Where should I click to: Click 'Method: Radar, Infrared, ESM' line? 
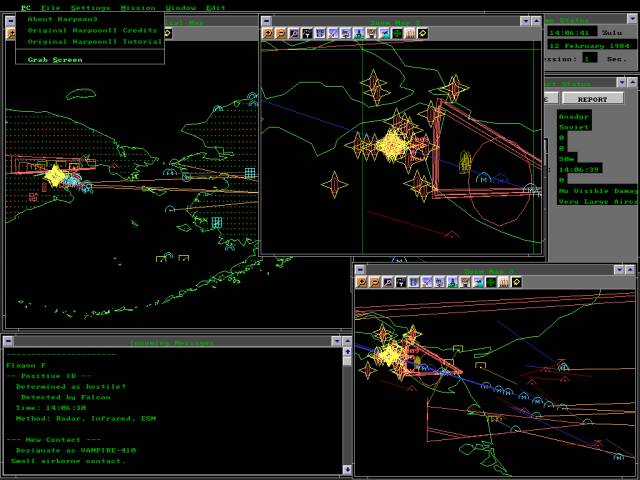tap(86, 418)
